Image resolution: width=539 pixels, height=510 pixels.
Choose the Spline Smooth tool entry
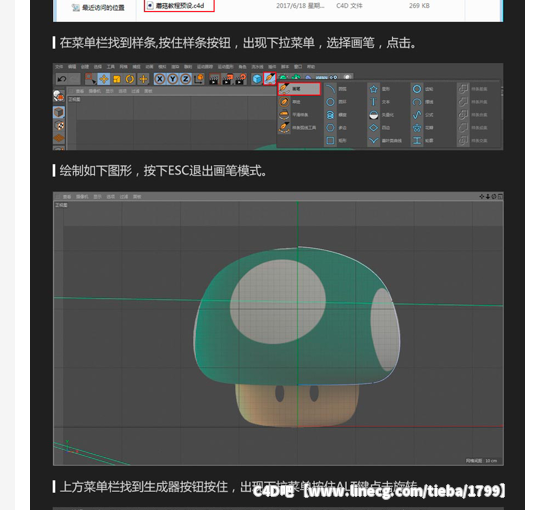tap(294, 114)
